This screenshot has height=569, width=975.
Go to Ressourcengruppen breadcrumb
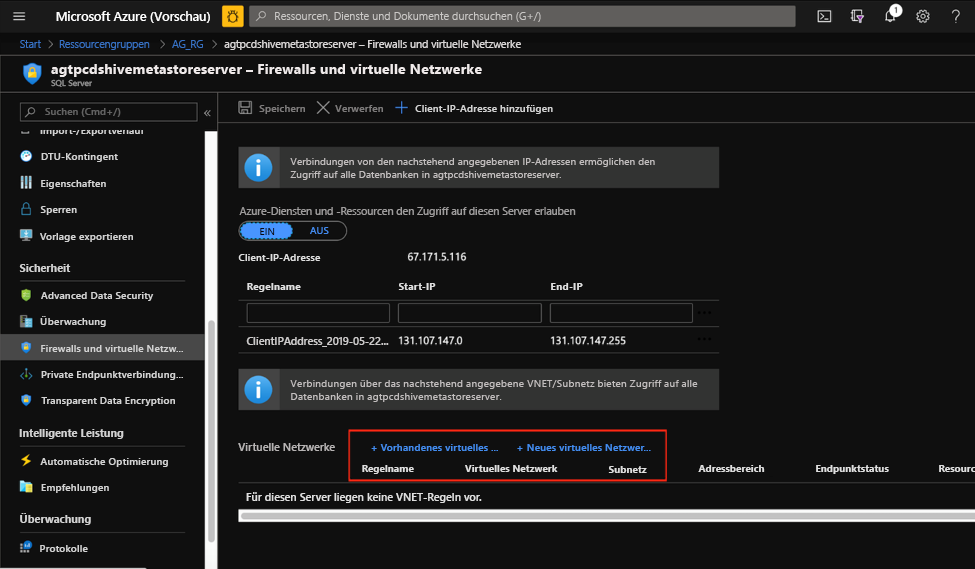104,44
